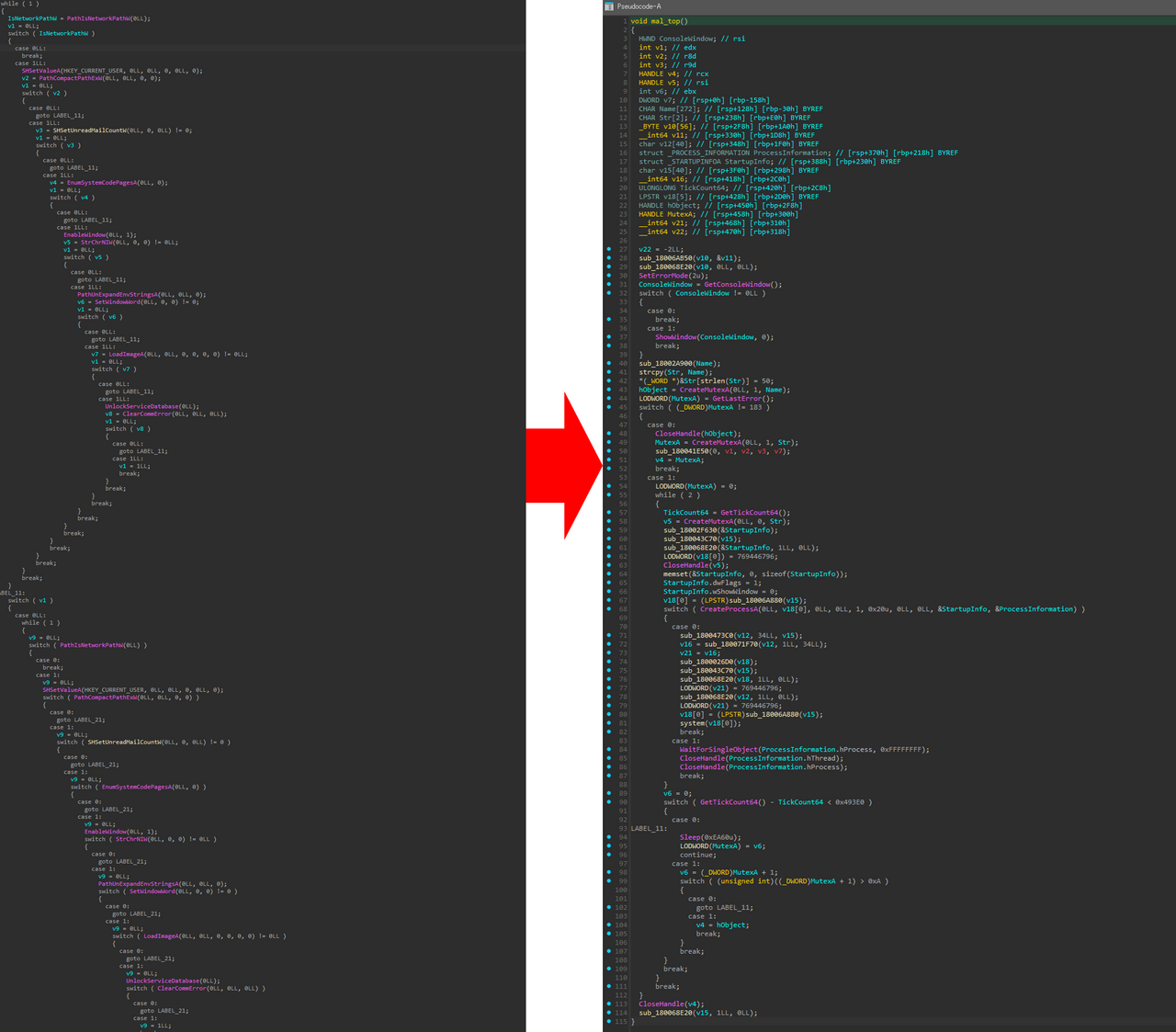Click CreateProcessA switch statement on line 68

[x=874, y=609]
